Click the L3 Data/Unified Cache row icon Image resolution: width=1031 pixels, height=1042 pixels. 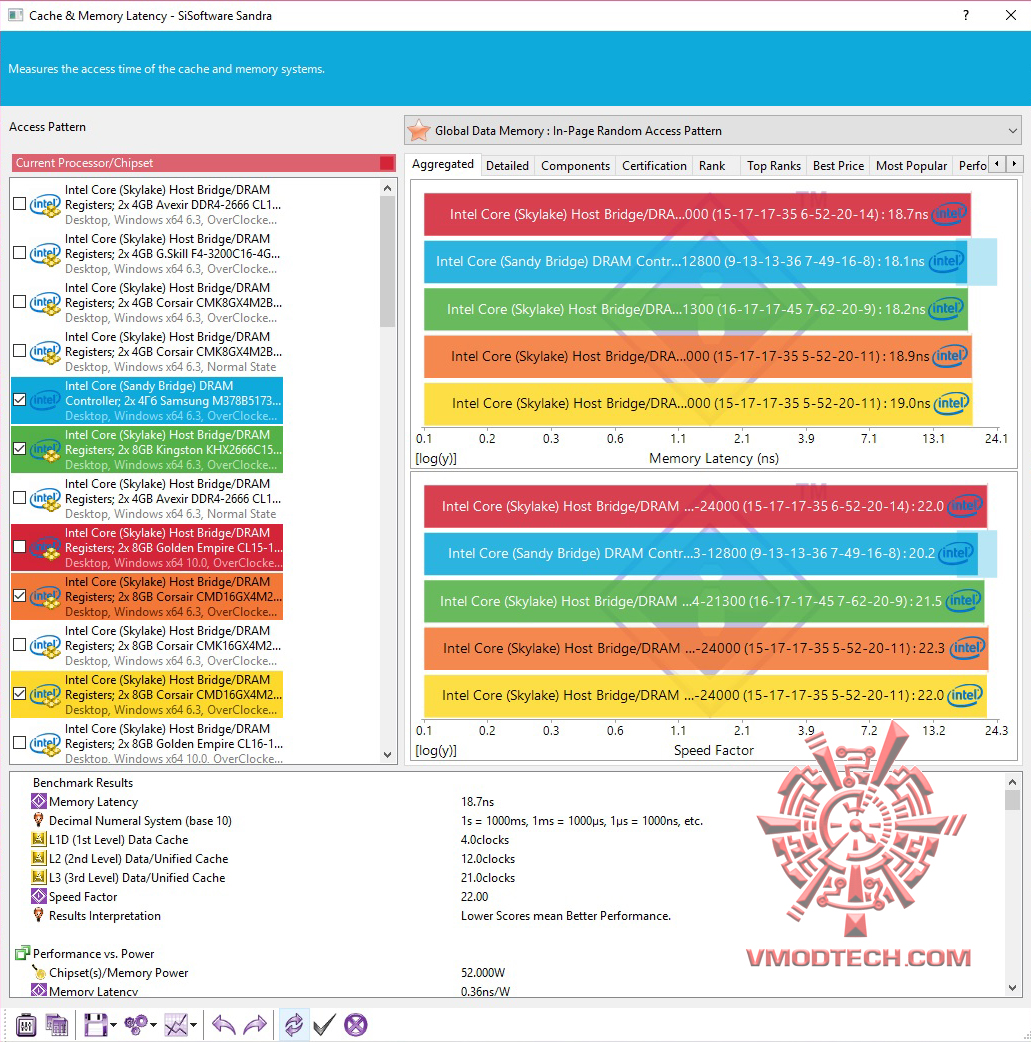[39, 877]
